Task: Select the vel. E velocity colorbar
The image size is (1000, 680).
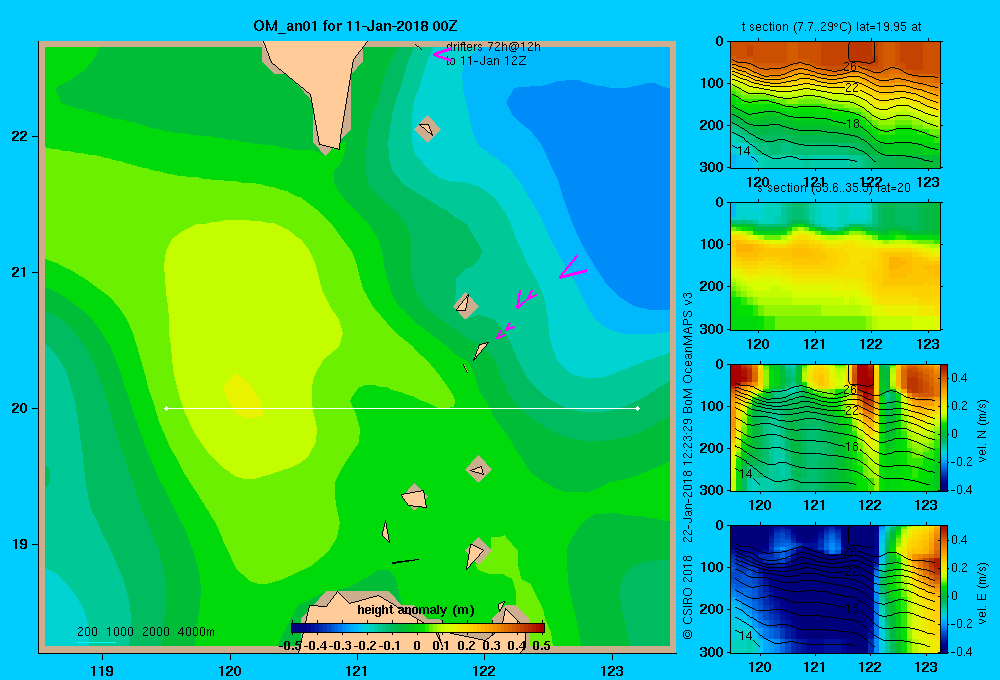Action: (x=945, y=589)
